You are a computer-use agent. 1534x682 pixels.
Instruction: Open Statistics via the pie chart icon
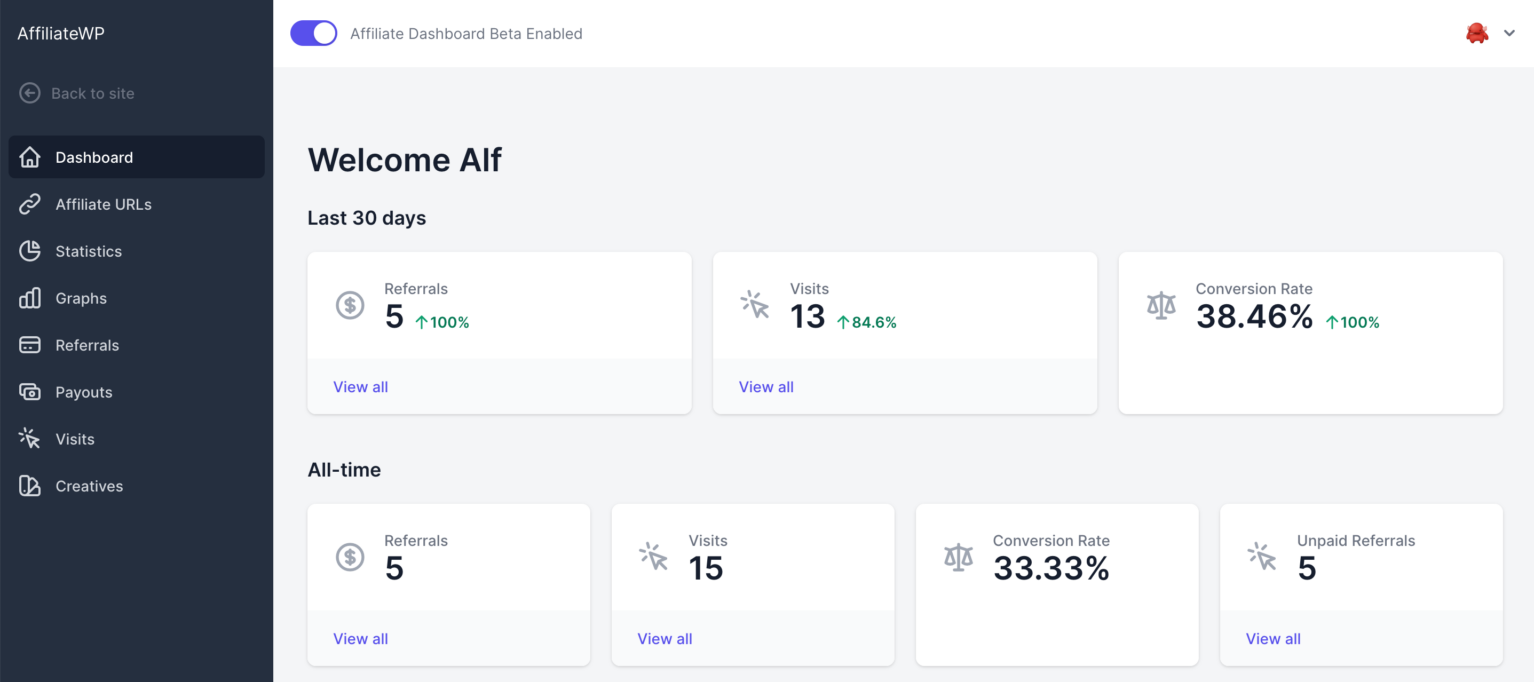[30, 251]
